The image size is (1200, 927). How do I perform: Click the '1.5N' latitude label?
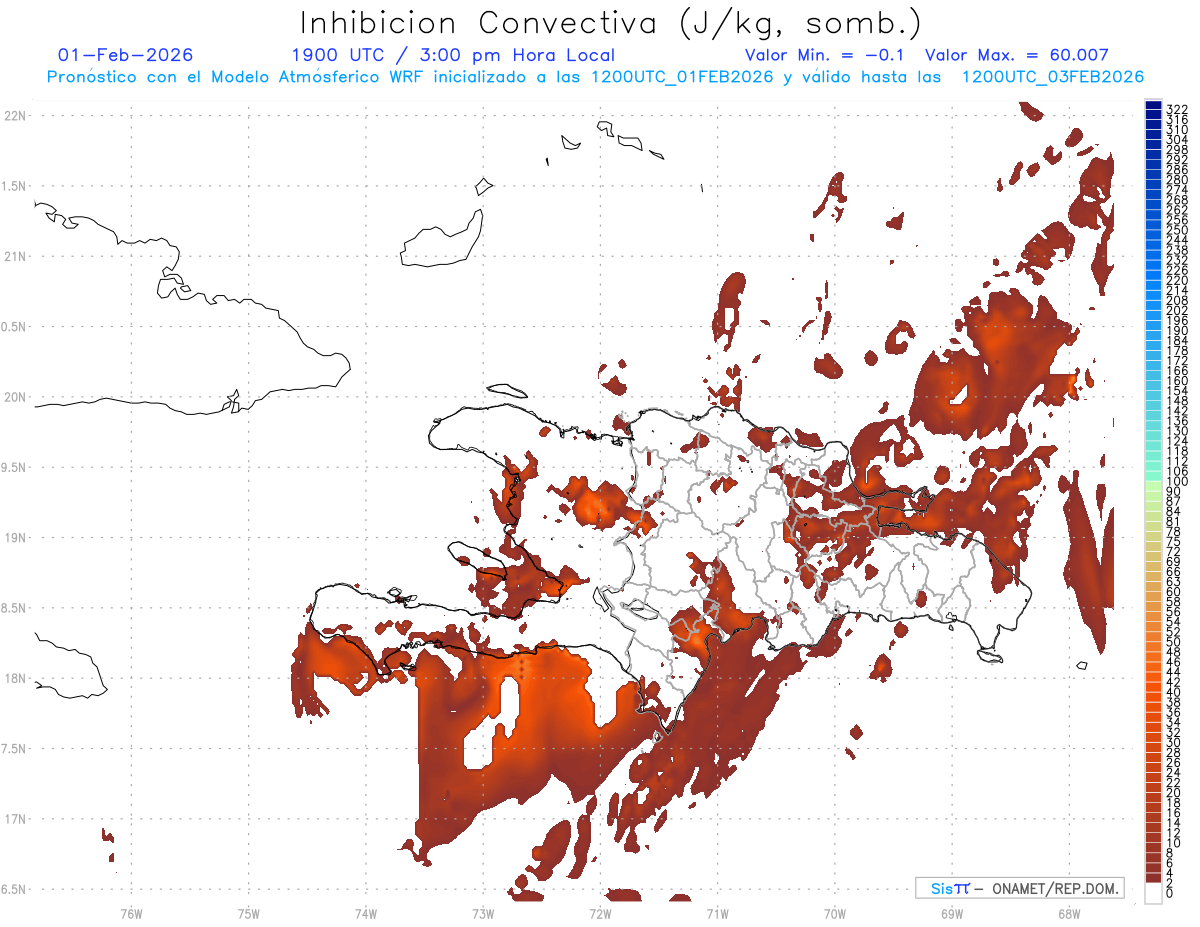coord(14,186)
